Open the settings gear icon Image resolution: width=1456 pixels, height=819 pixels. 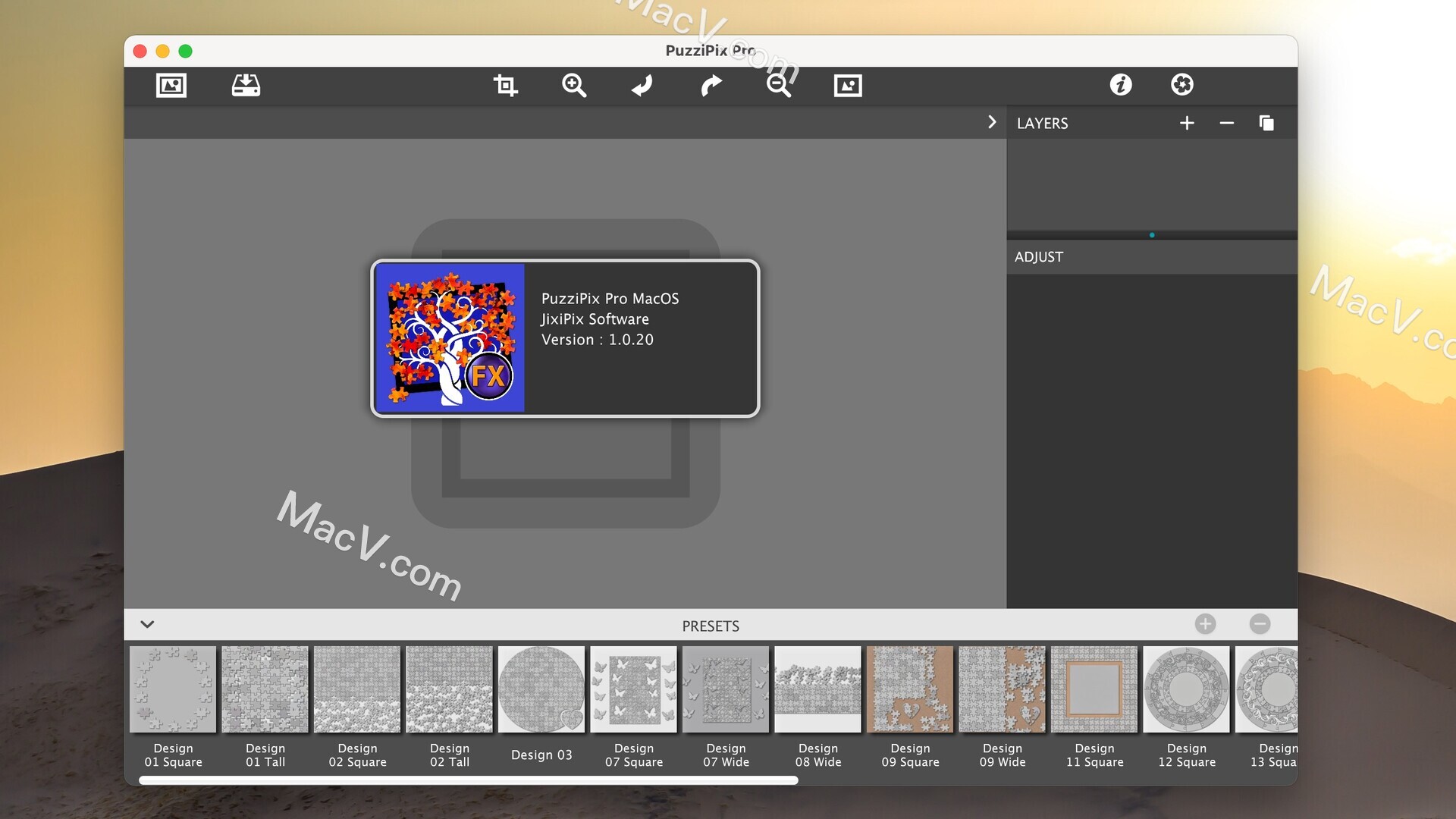pos(1182,84)
